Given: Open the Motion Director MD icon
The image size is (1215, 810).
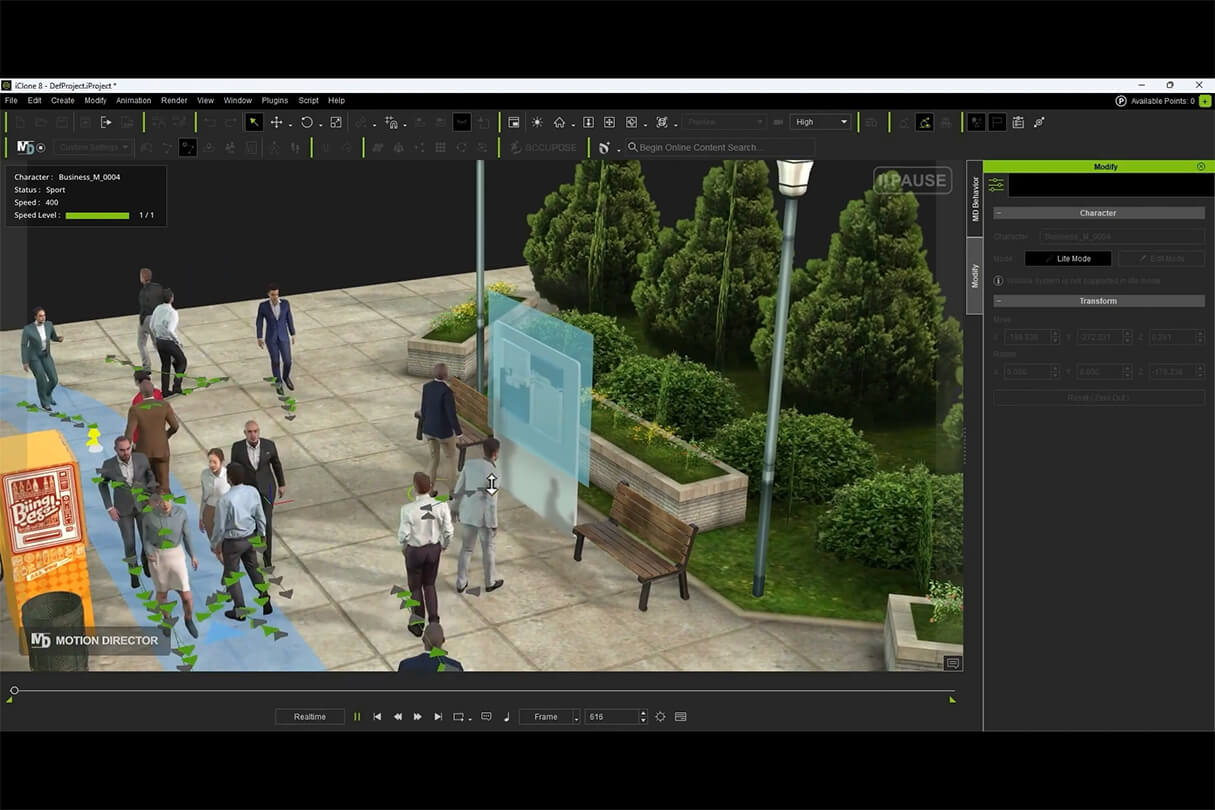Looking at the screenshot, I should pyautogui.click(x=25, y=147).
